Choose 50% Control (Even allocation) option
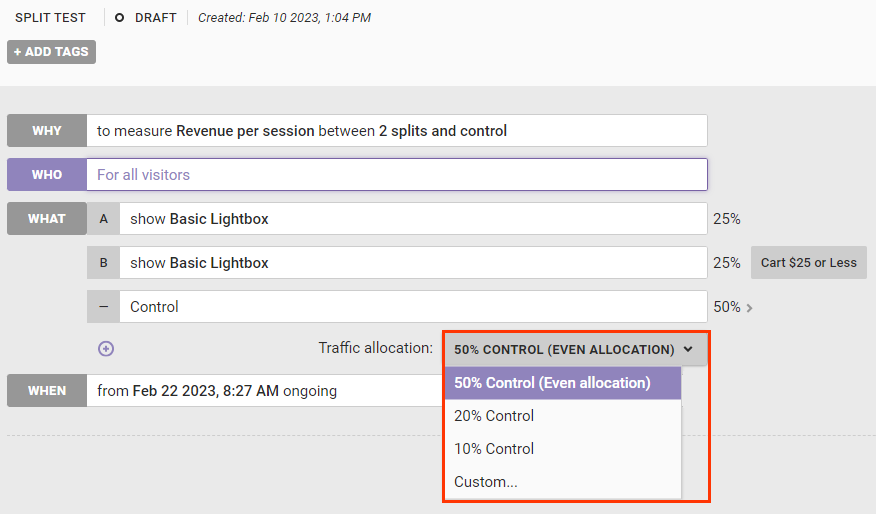 [x=563, y=383]
